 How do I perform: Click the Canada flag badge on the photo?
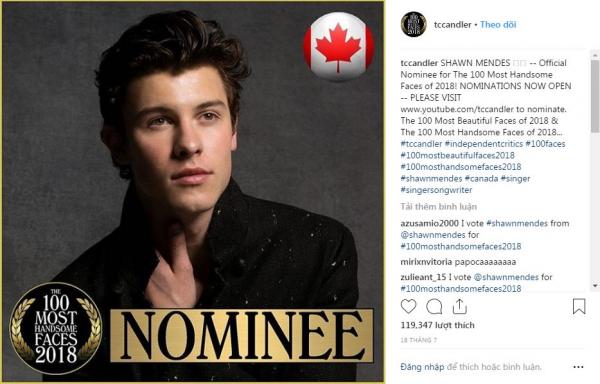(339, 46)
